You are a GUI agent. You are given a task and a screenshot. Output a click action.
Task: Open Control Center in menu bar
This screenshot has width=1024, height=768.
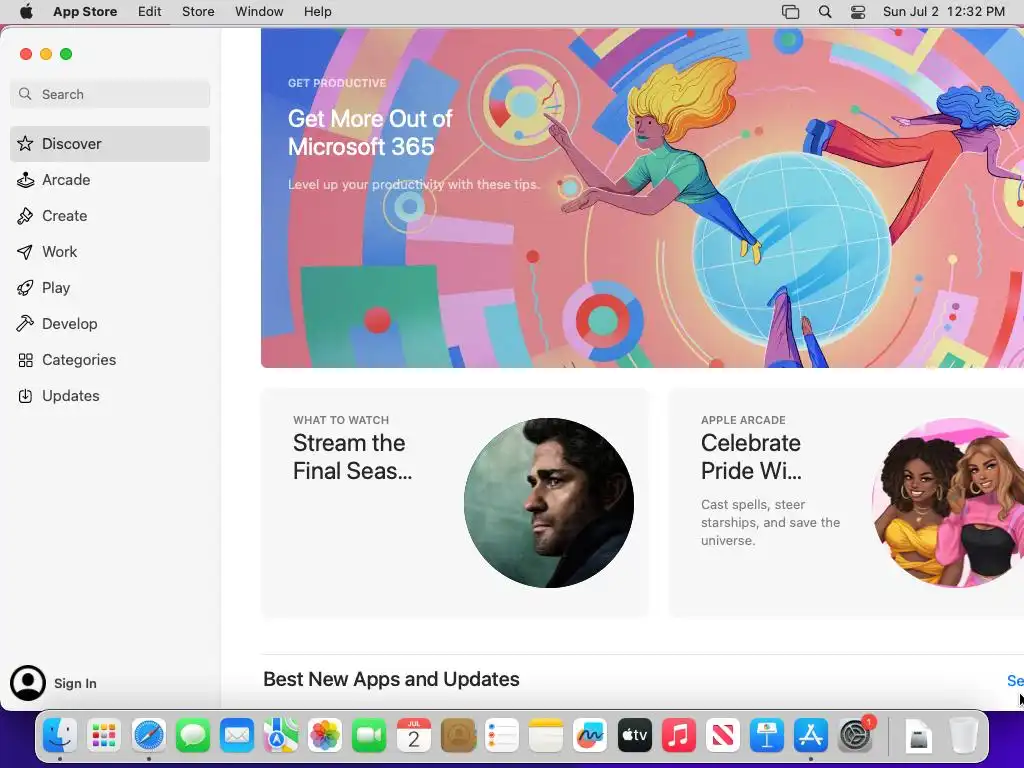pos(858,12)
